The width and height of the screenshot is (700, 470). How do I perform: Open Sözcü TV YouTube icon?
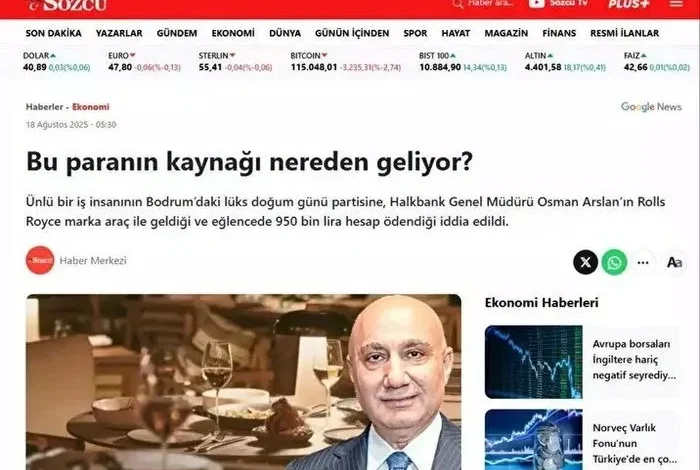pos(537,3)
